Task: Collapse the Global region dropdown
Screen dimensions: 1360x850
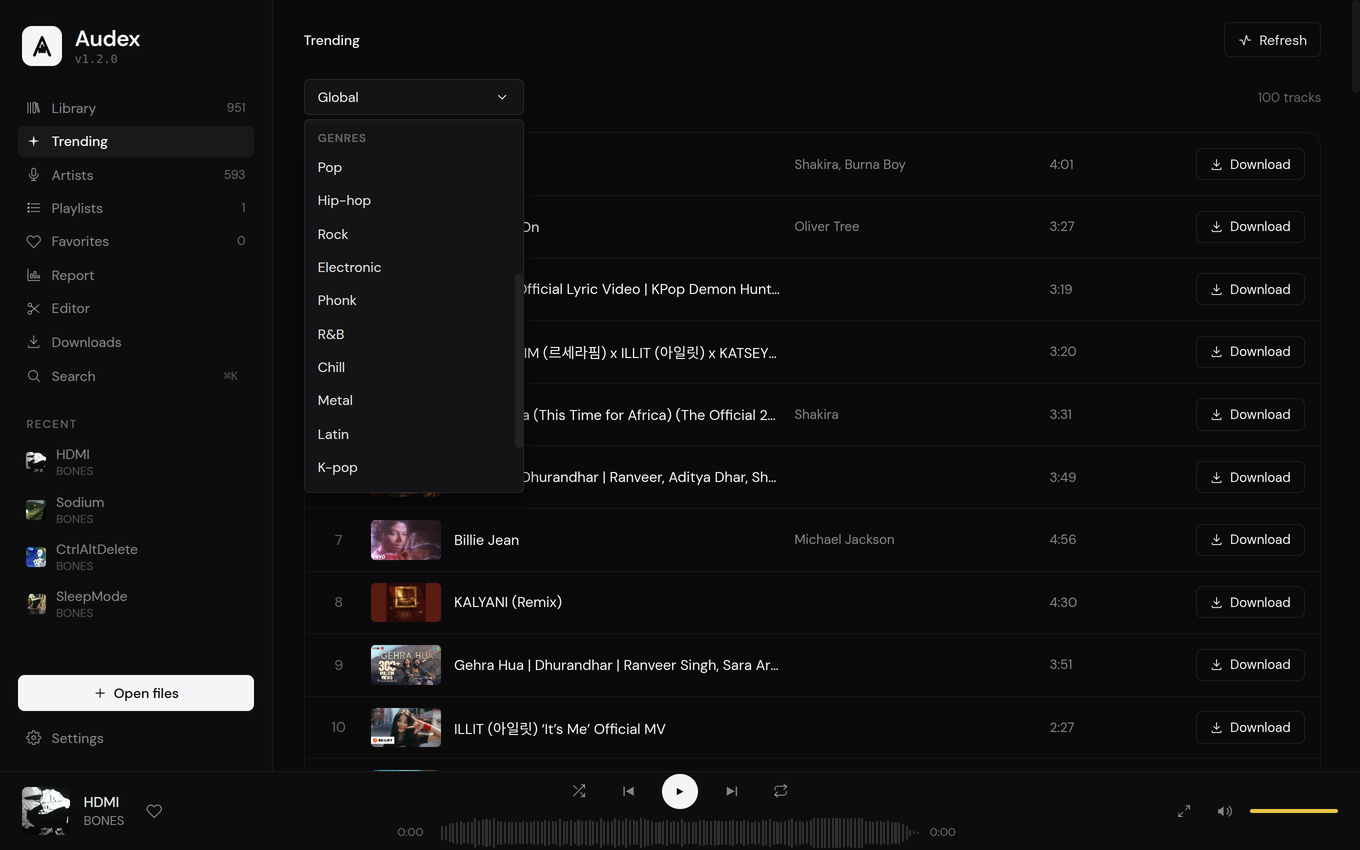Action: pyautogui.click(x=414, y=97)
